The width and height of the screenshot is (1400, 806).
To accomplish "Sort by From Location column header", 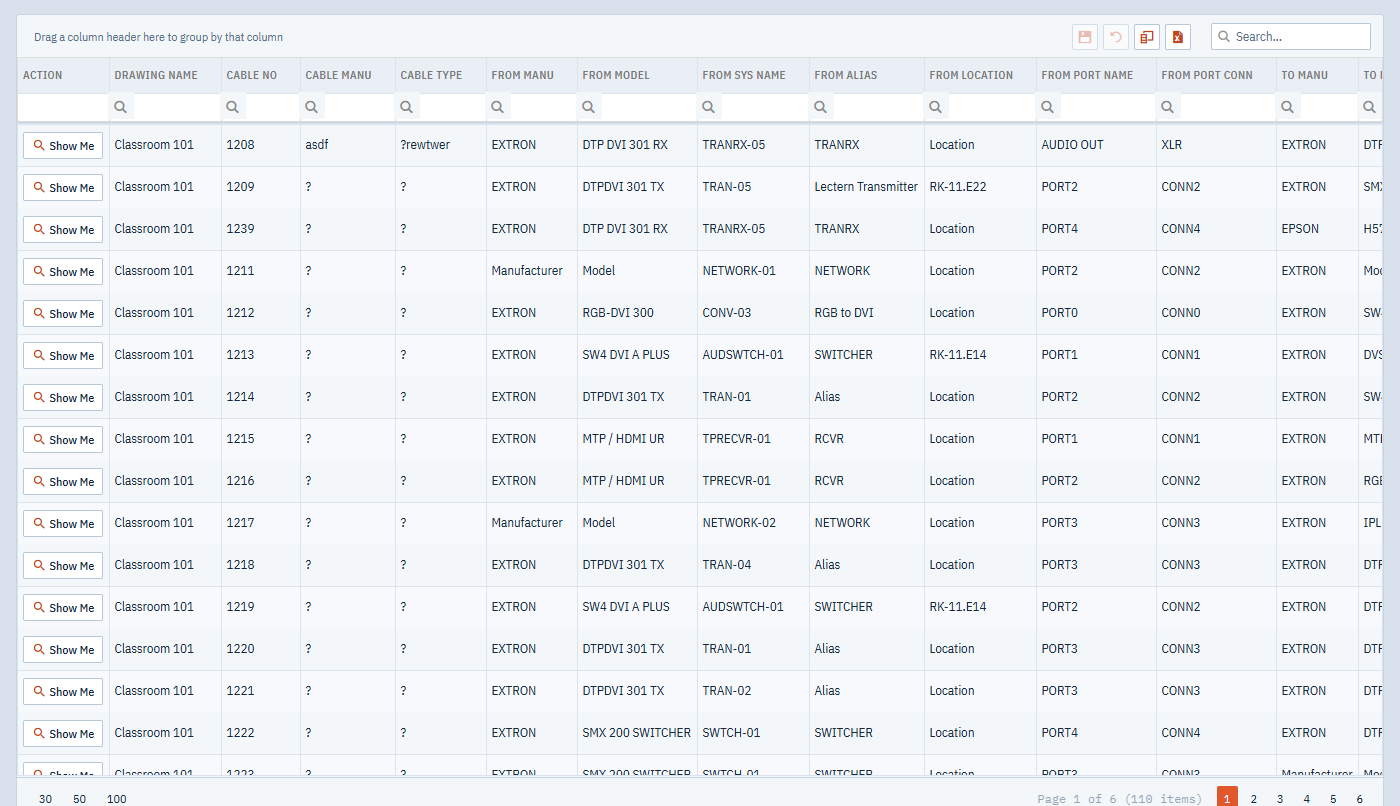I will (980, 75).
